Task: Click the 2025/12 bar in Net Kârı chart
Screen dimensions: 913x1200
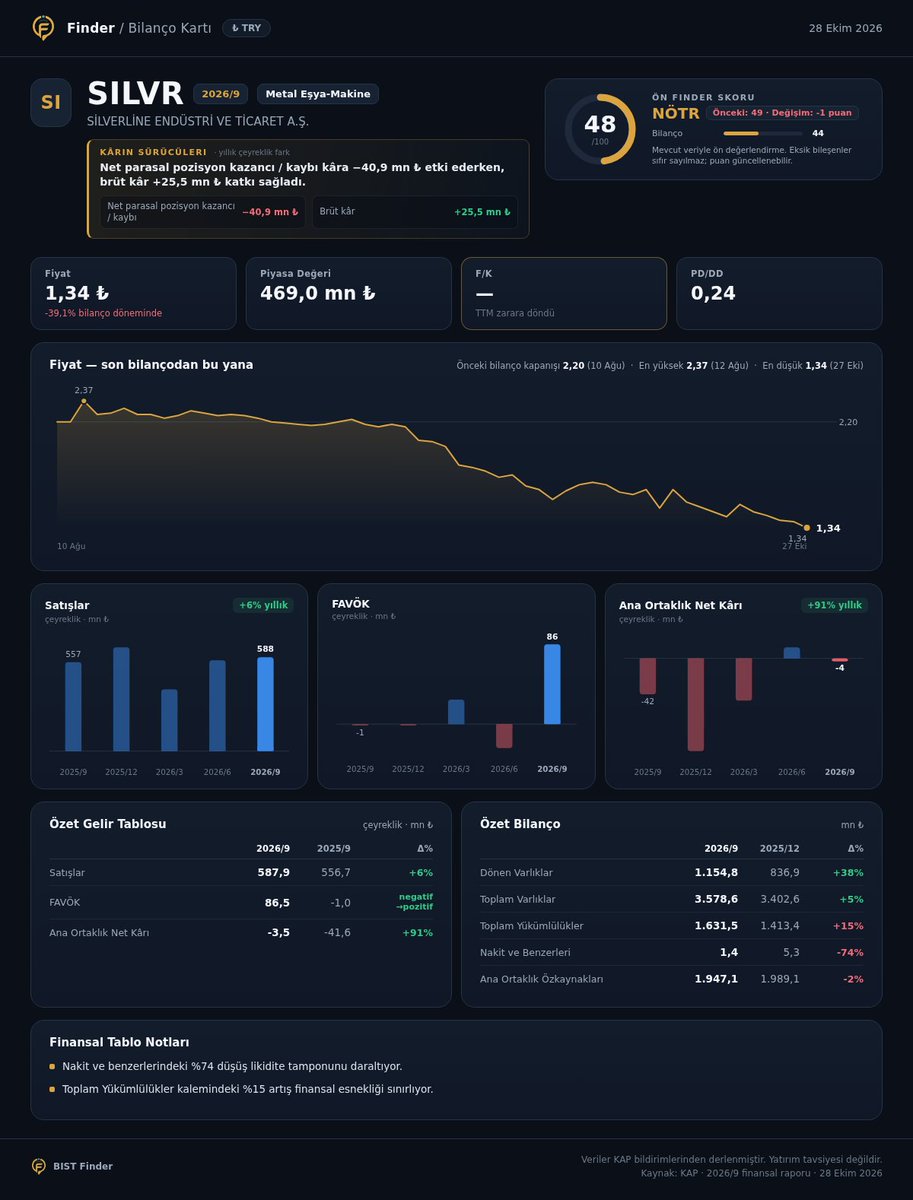Action: (695, 704)
